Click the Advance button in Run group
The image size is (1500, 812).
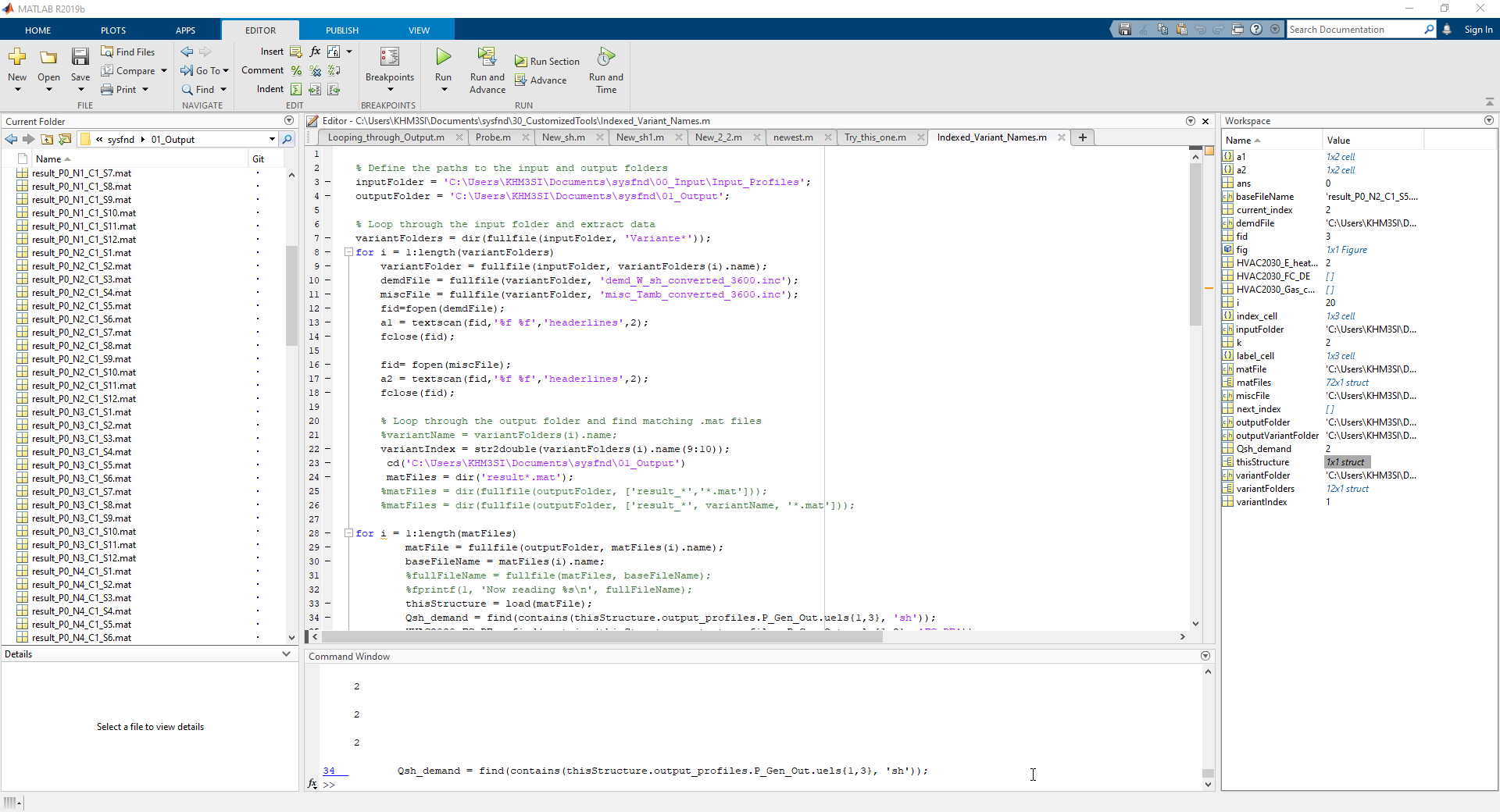click(x=548, y=80)
